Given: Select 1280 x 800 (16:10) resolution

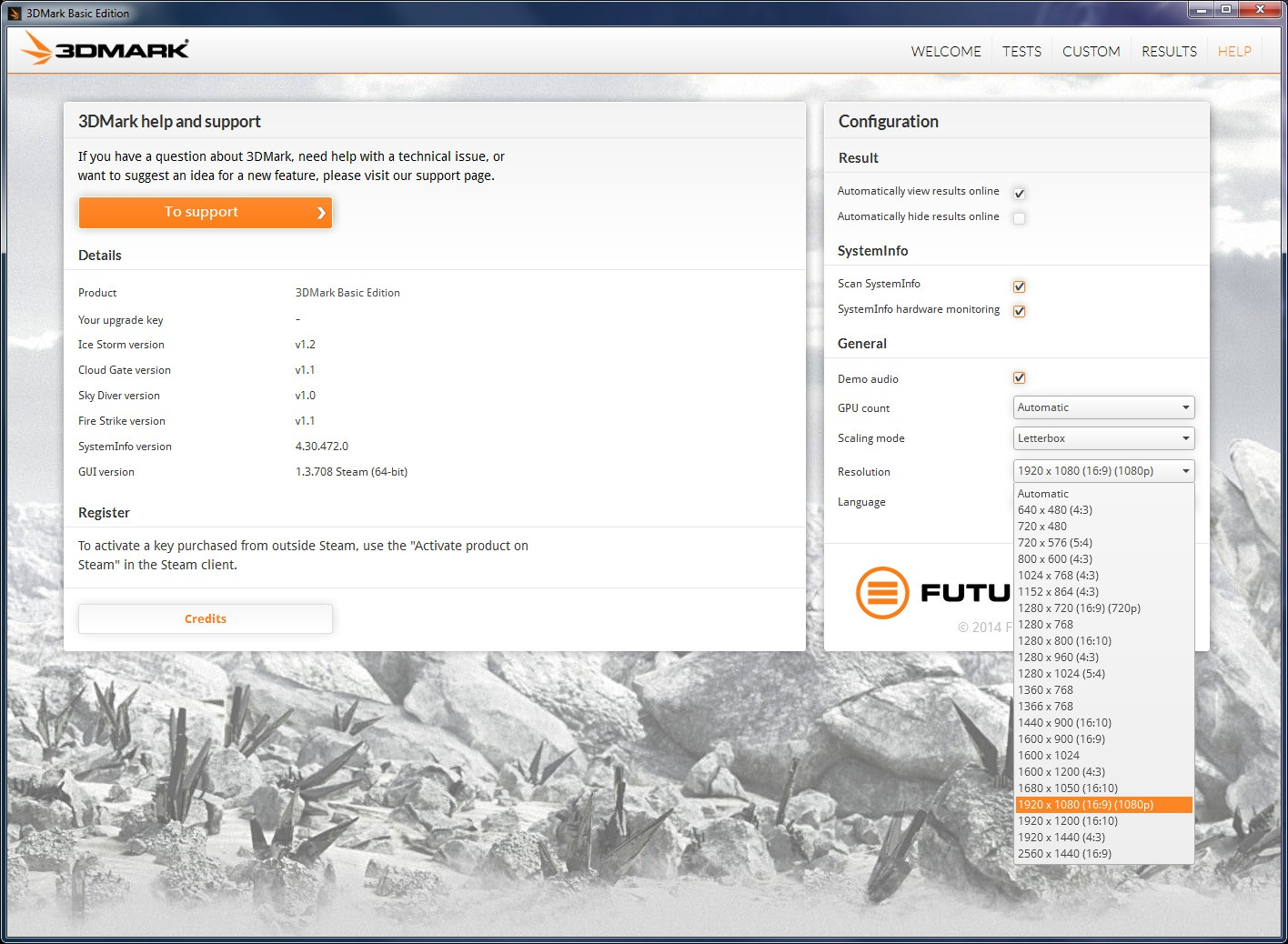Looking at the screenshot, I should 1103,641.
